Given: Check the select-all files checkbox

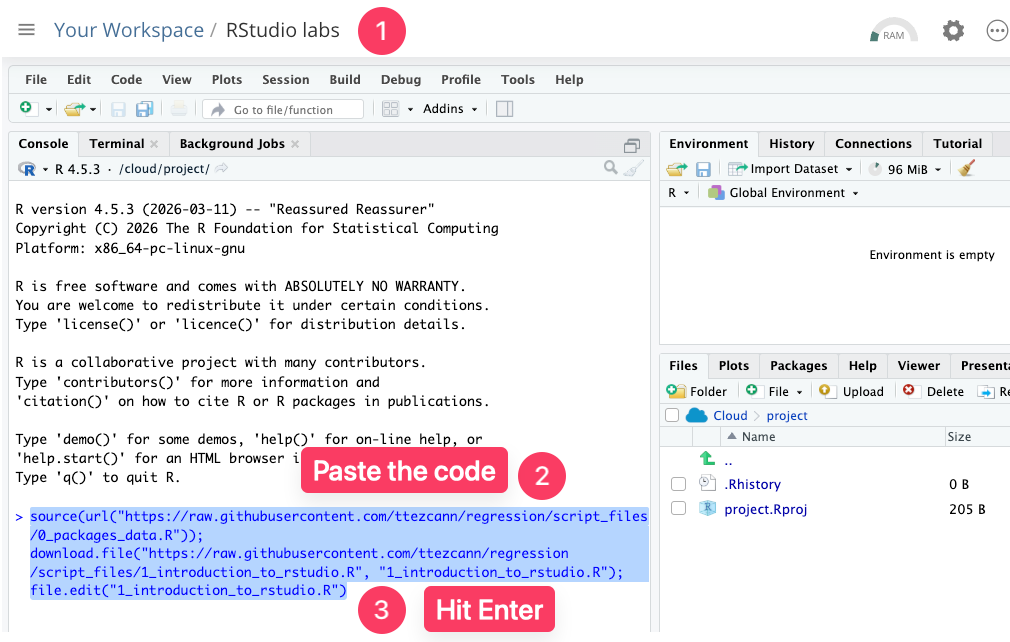Looking at the screenshot, I should [672, 415].
